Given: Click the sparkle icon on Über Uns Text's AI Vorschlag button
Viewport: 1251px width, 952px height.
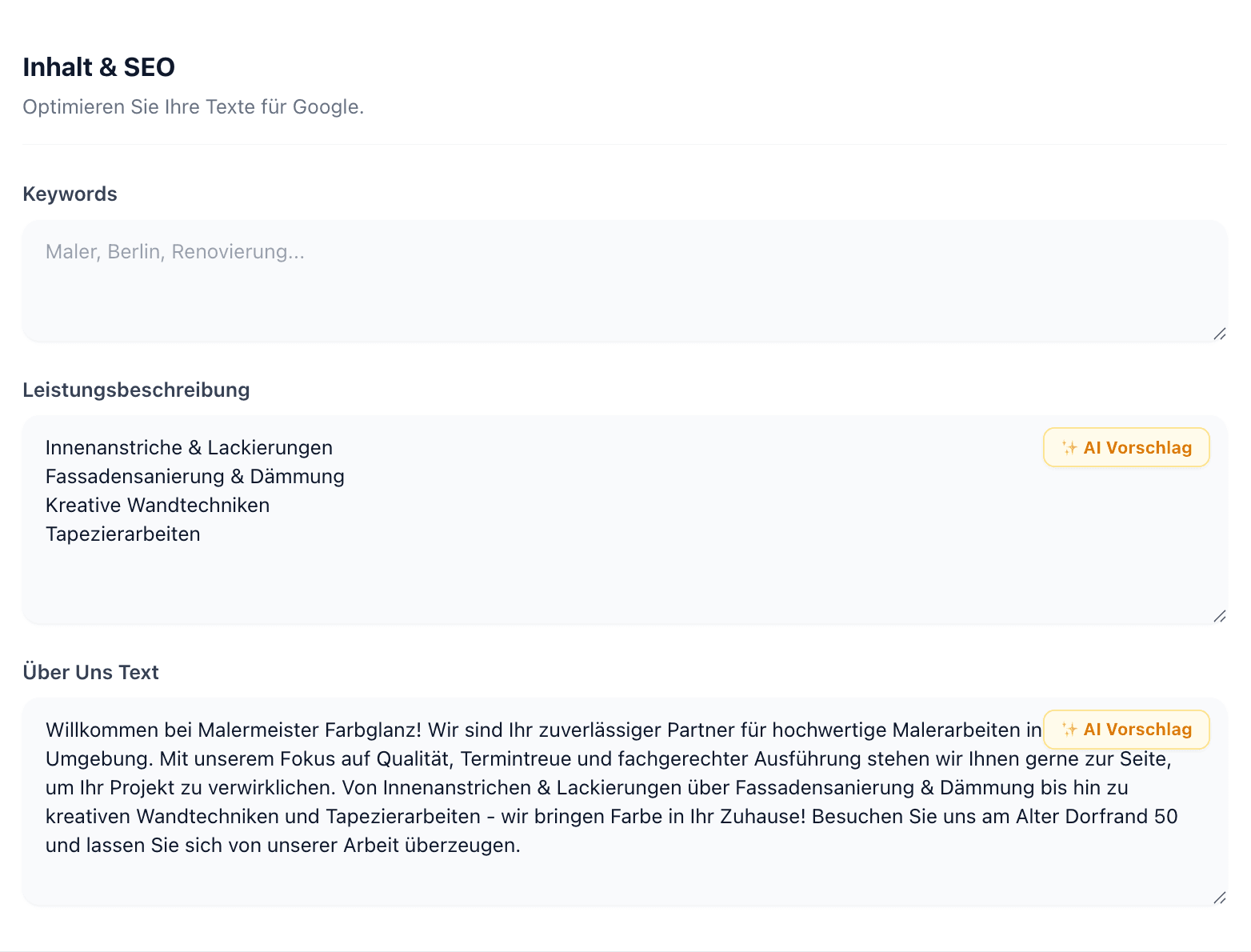Looking at the screenshot, I should coord(1068,730).
